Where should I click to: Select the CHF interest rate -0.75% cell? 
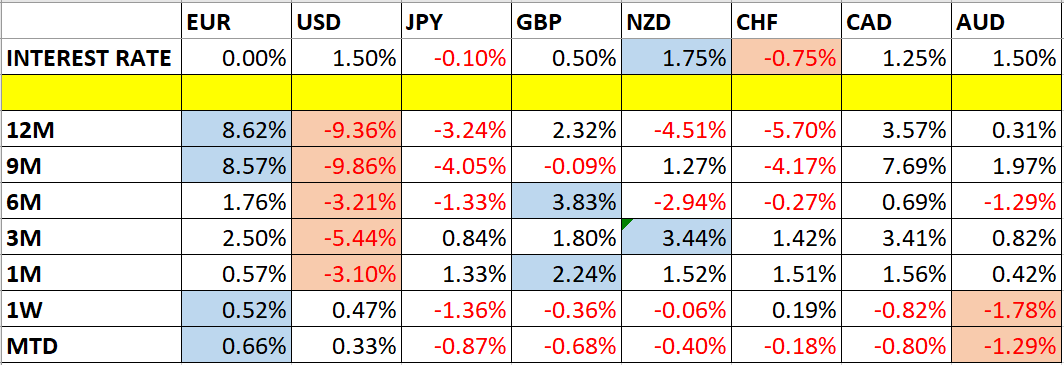pos(786,57)
